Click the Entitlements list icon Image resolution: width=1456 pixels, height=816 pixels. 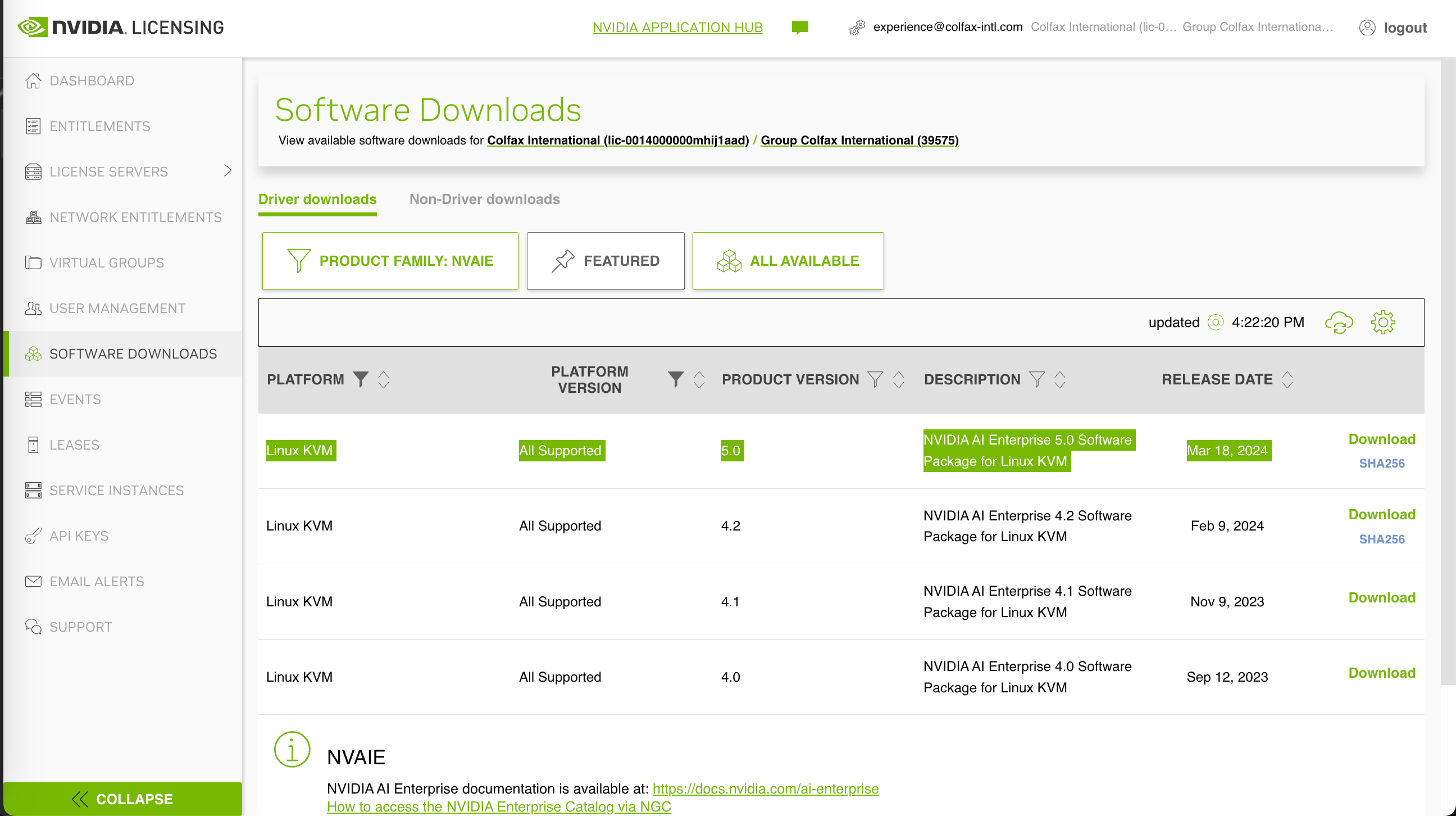point(33,126)
